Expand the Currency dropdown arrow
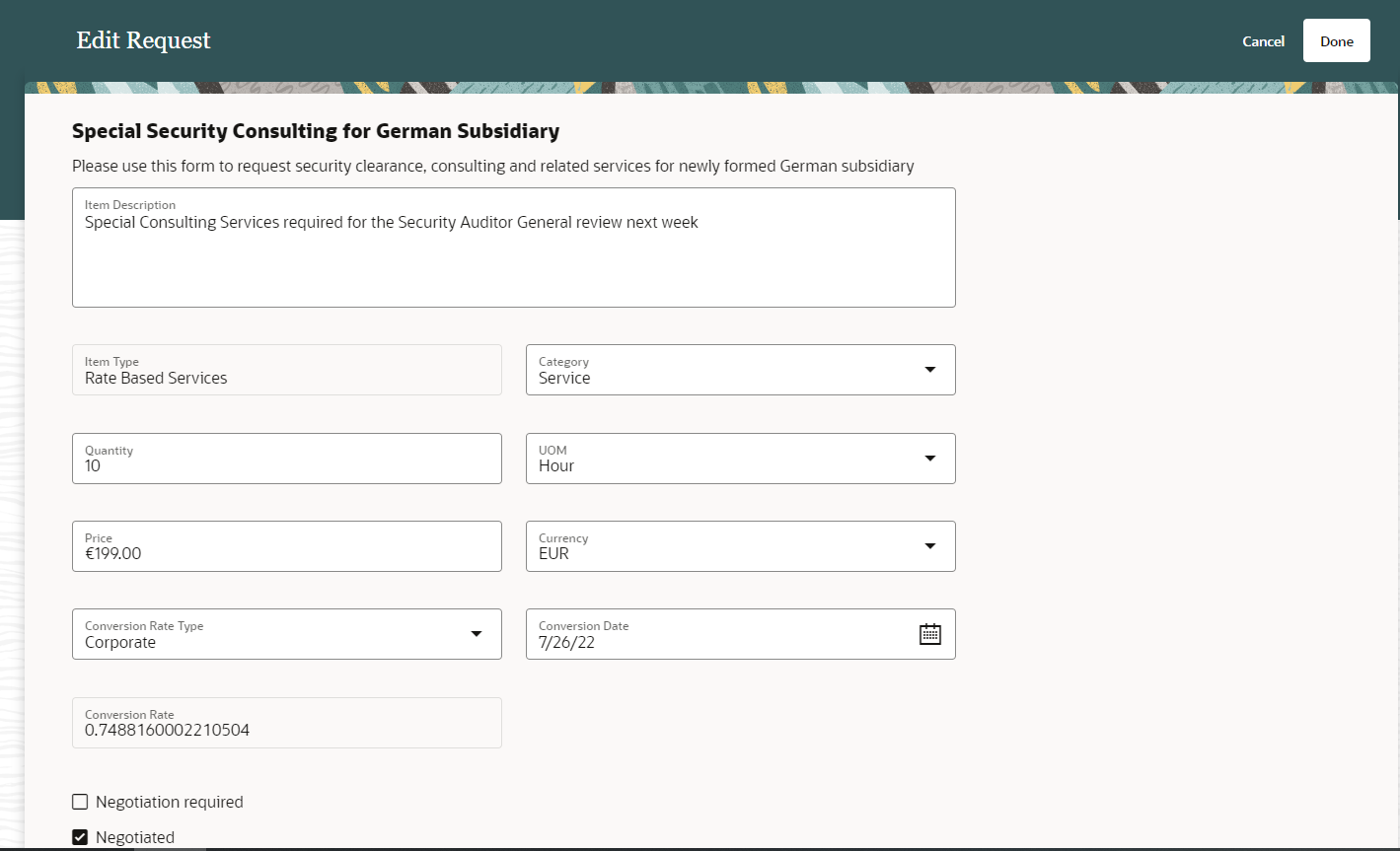This screenshot has width=1400, height=851. (929, 546)
